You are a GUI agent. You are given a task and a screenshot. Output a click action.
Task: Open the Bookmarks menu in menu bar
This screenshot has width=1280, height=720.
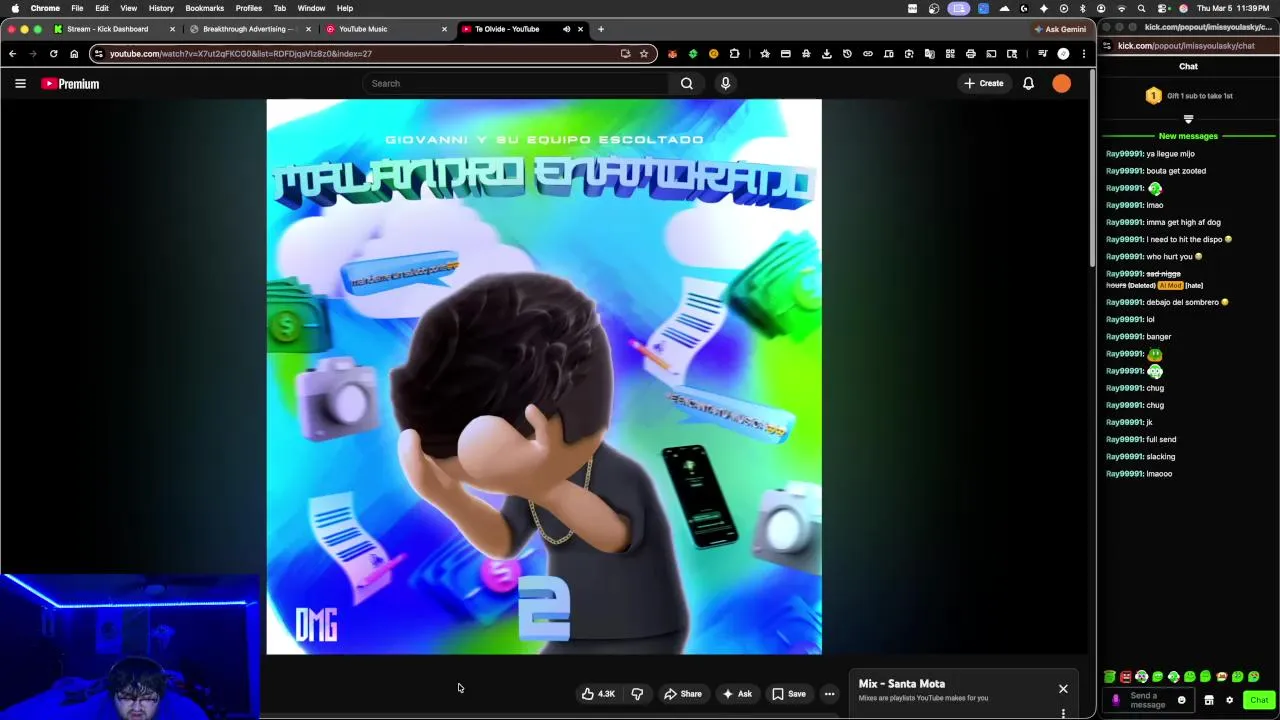pyautogui.click(x=204, y=8)
